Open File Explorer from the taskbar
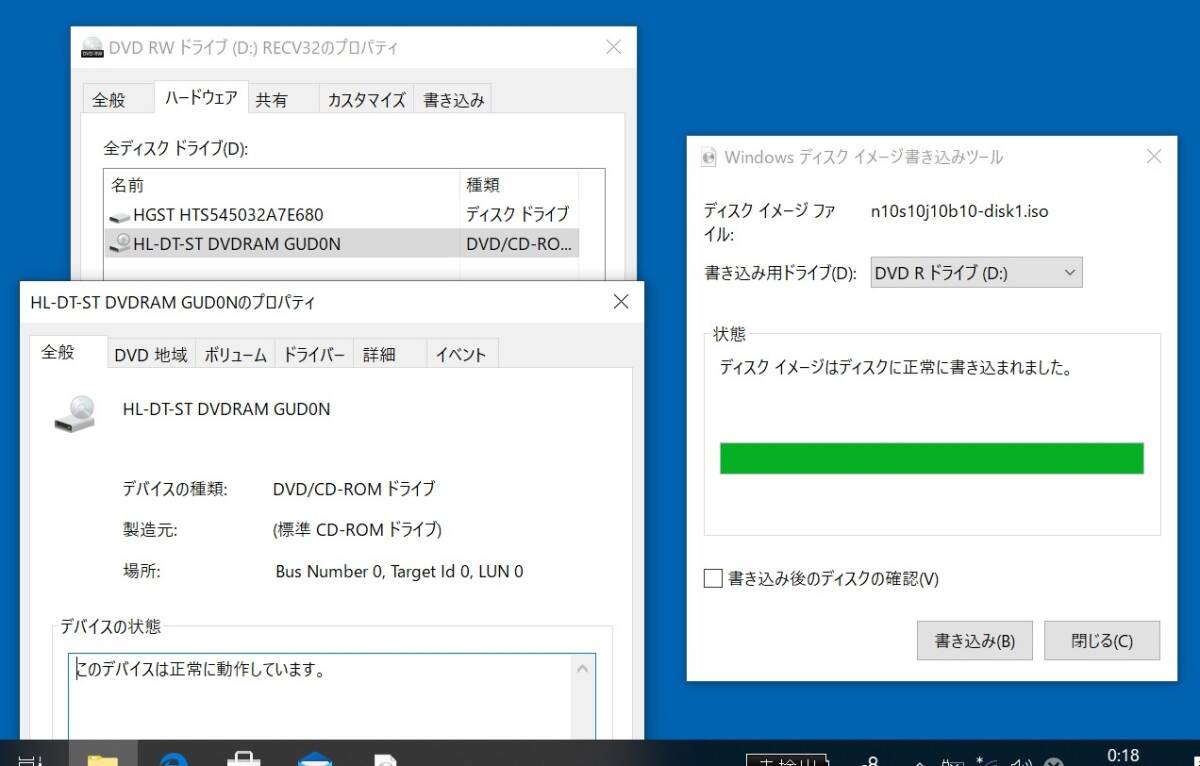Image resolution: width=1200 pixels, height=766 pixels. (x=102, y=758)
